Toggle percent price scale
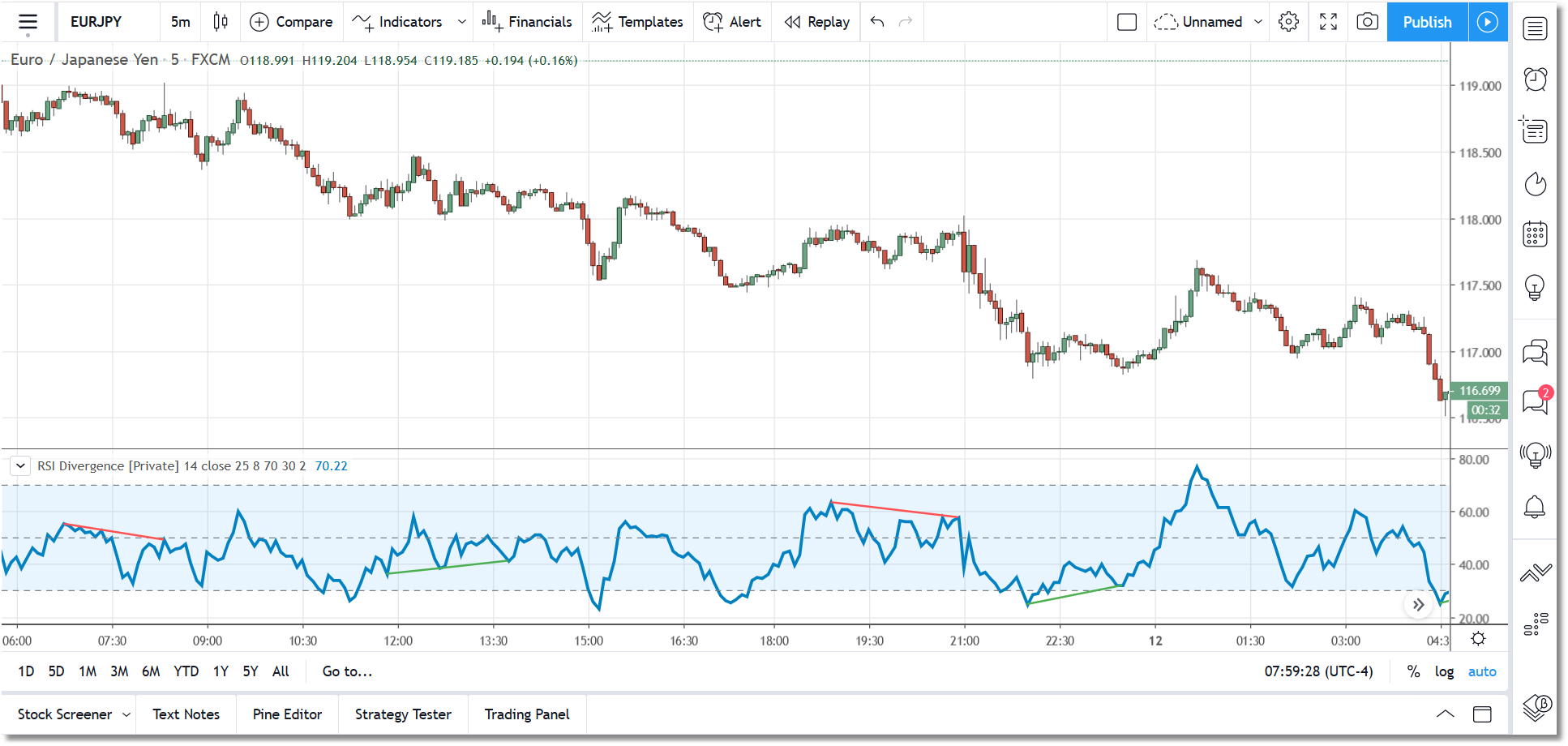This screenshot has width=1568, height=746. (1413, 671)
